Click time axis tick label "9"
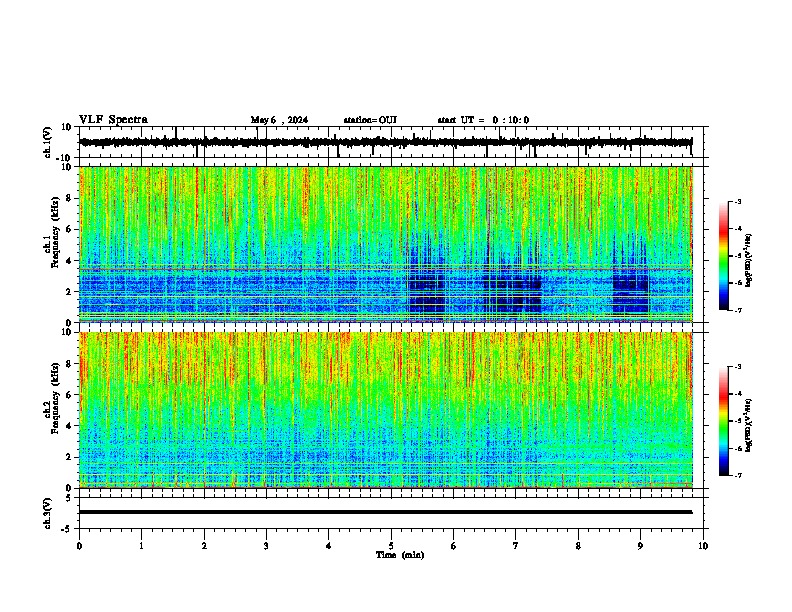 click(x=640, y=546)
